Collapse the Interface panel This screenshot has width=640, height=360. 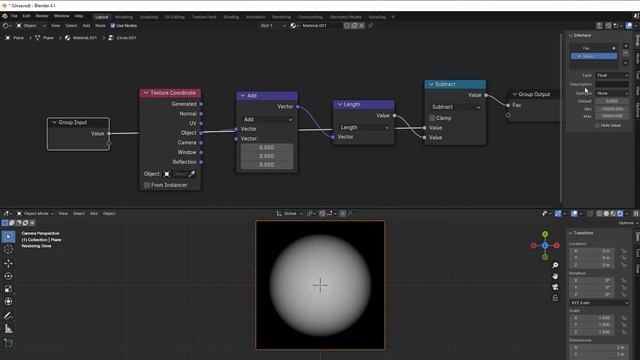click(571, 36)
